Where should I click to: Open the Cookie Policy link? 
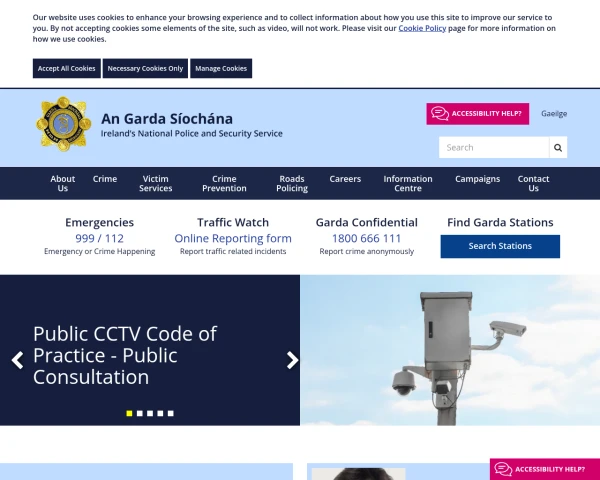[x=422, y=28]
